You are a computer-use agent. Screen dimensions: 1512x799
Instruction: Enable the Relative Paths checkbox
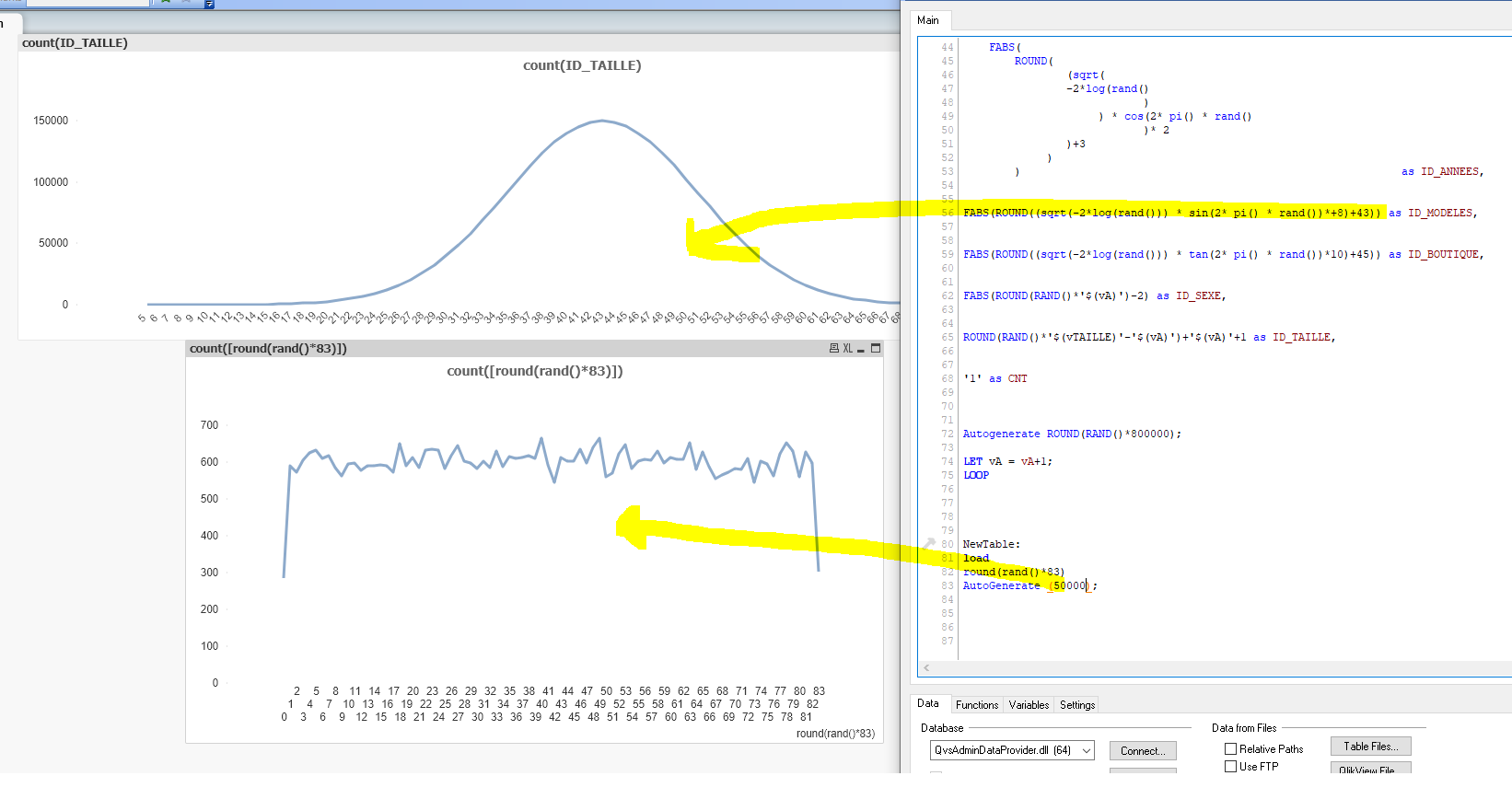click(1230, 749)
